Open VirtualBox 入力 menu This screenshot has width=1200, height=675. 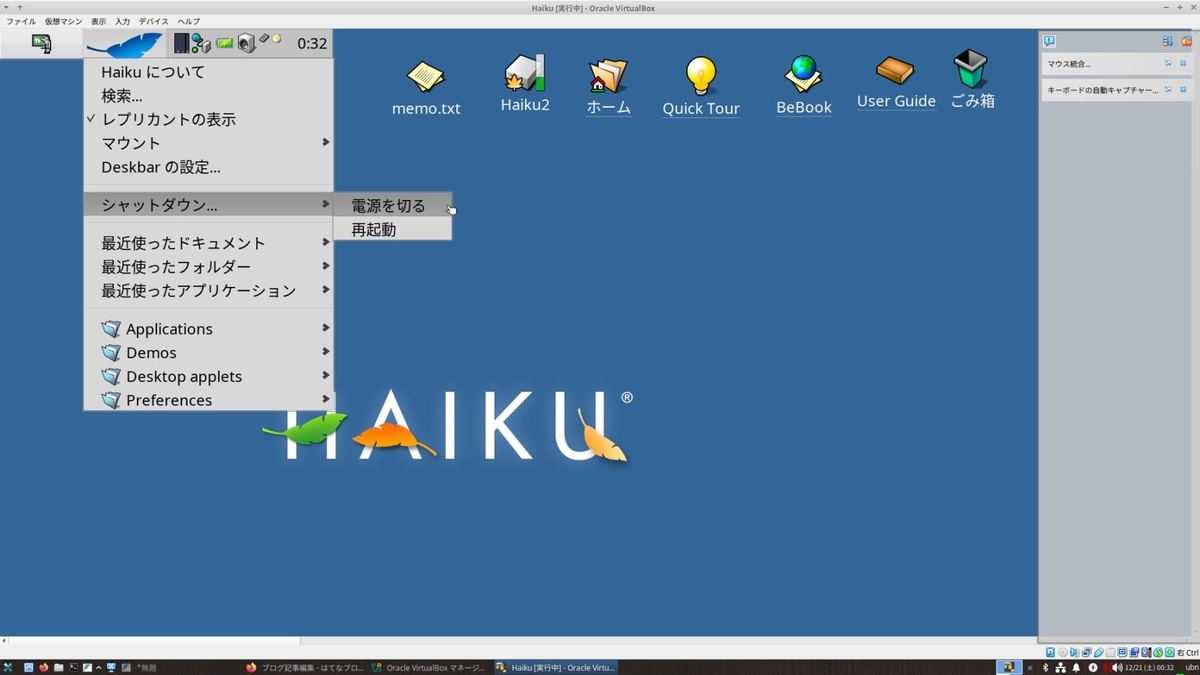122,21
